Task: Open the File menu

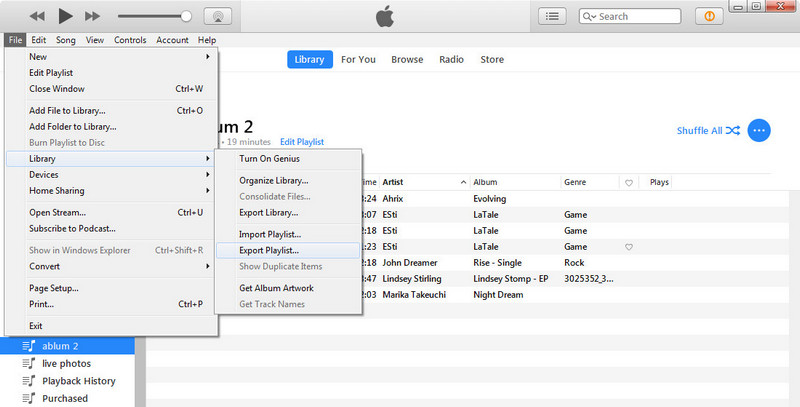Action: (x=15, y=40)
